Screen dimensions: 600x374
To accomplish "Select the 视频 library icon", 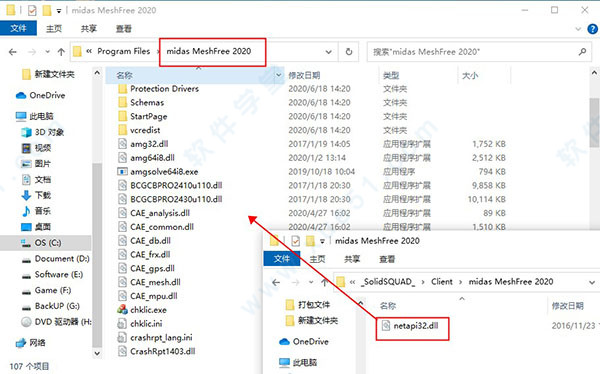I will 26,148.
